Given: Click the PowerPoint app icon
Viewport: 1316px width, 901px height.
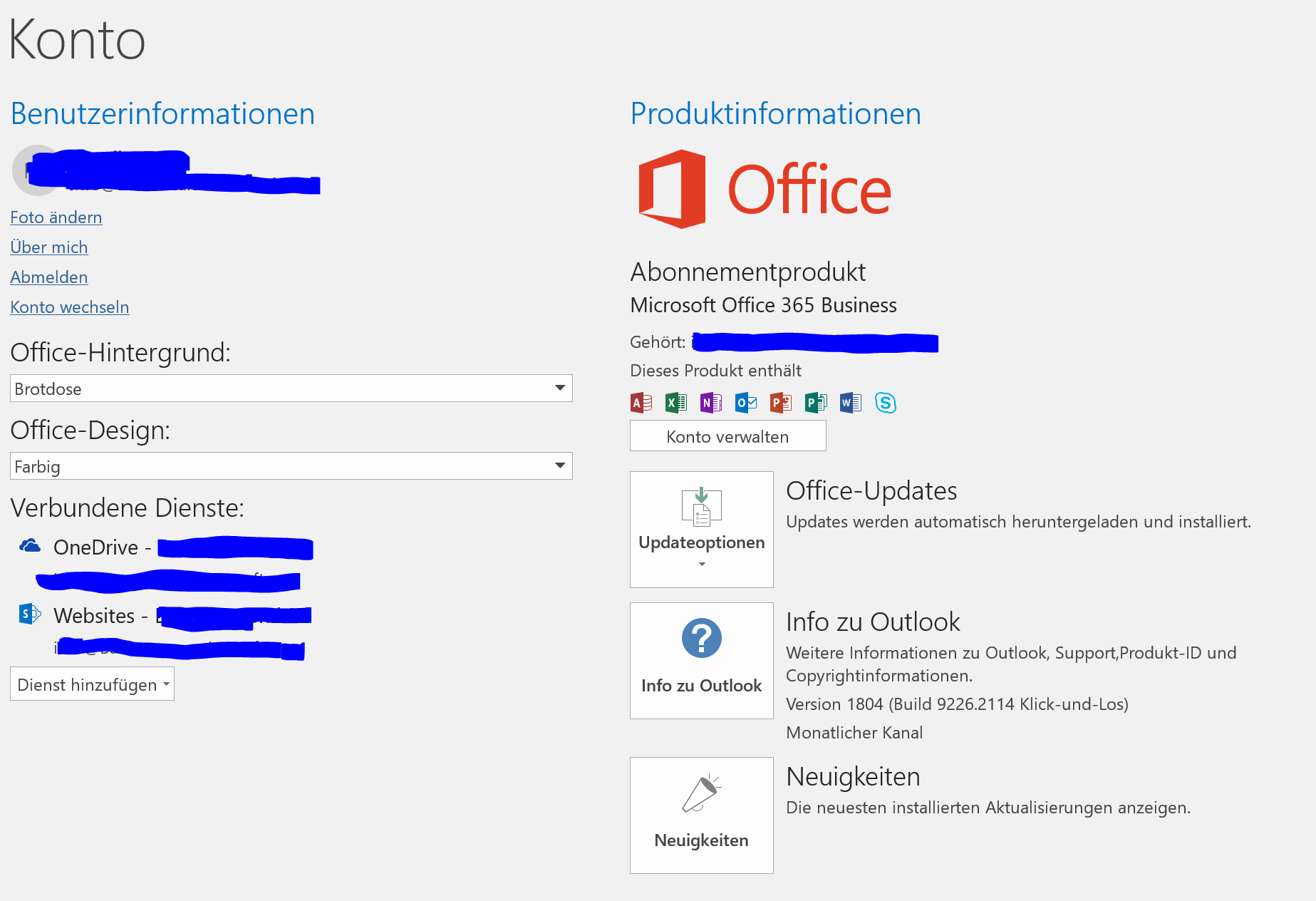Looking at the screenshot, I should 781,403.
